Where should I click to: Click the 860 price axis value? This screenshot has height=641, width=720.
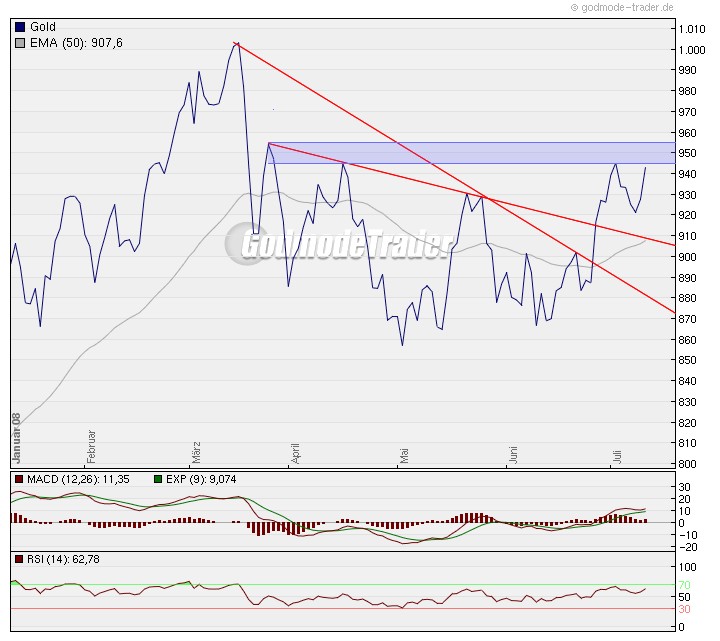tap(687, 340)
